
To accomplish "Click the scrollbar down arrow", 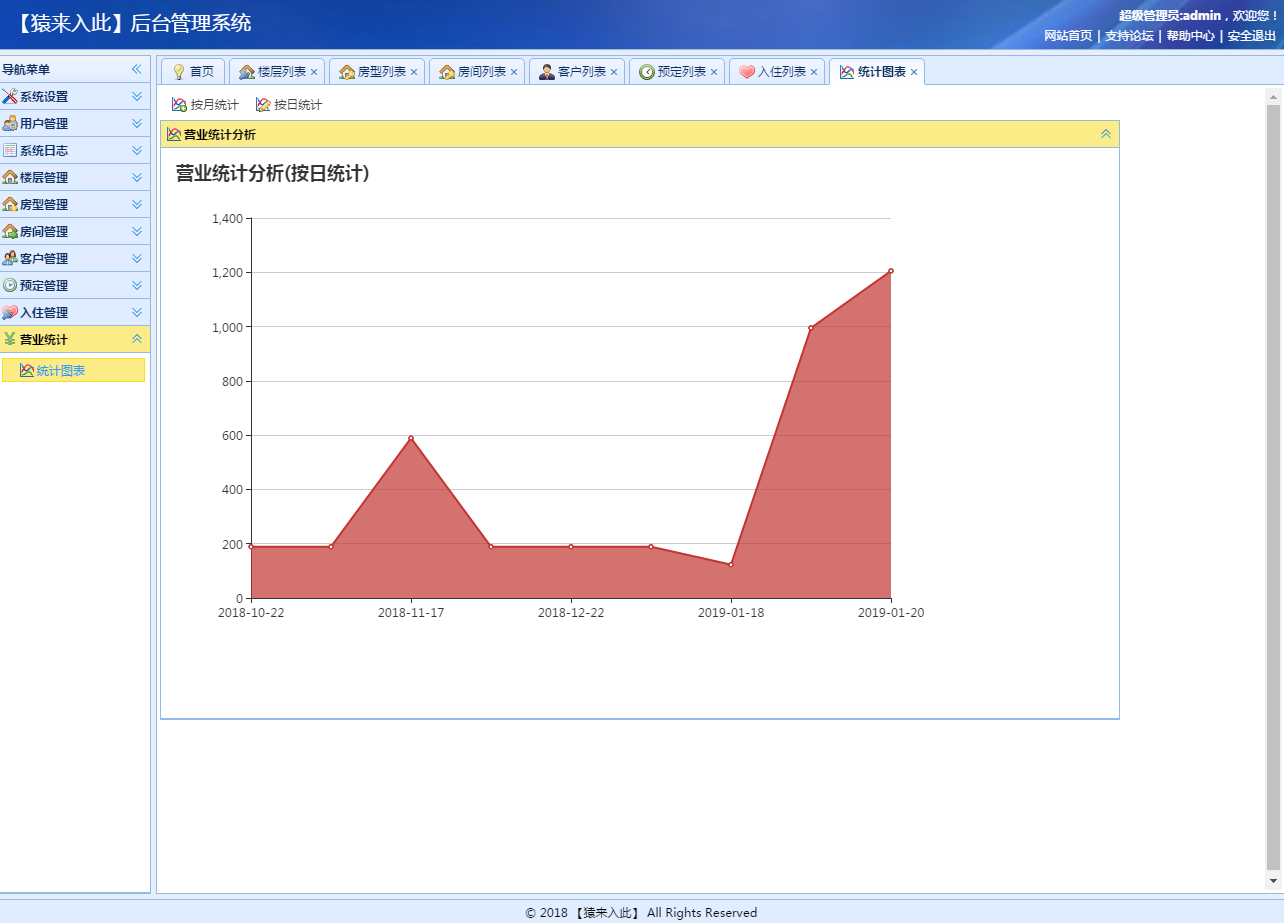I will pos(1273,881).
